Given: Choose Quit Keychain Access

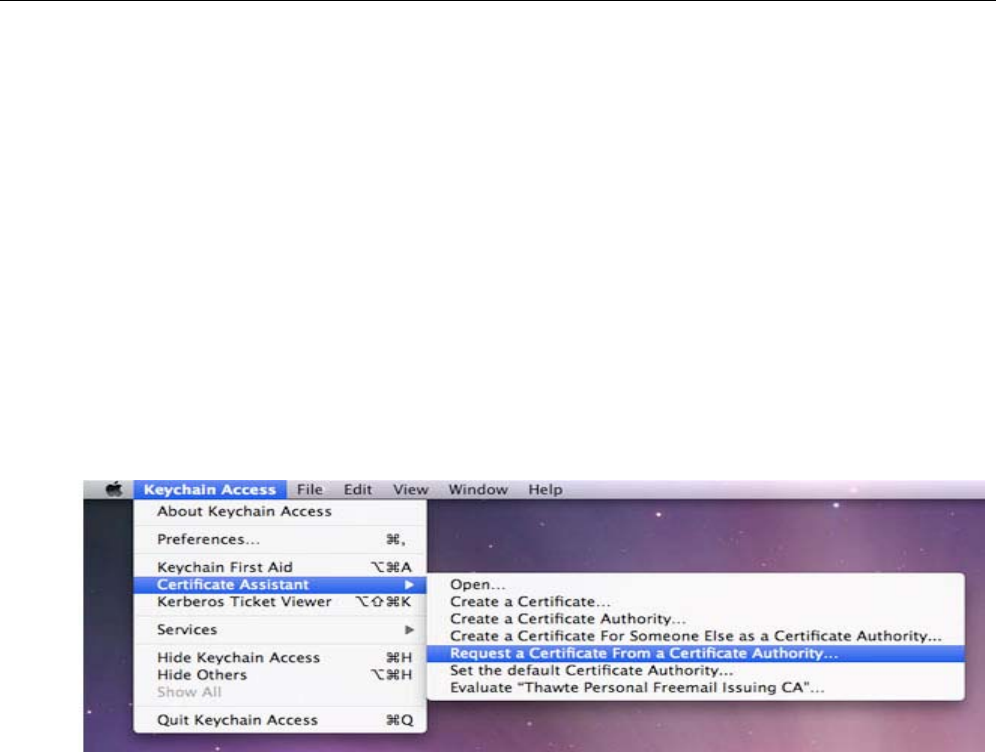Looking at the screenshot, I should point(280,720).
